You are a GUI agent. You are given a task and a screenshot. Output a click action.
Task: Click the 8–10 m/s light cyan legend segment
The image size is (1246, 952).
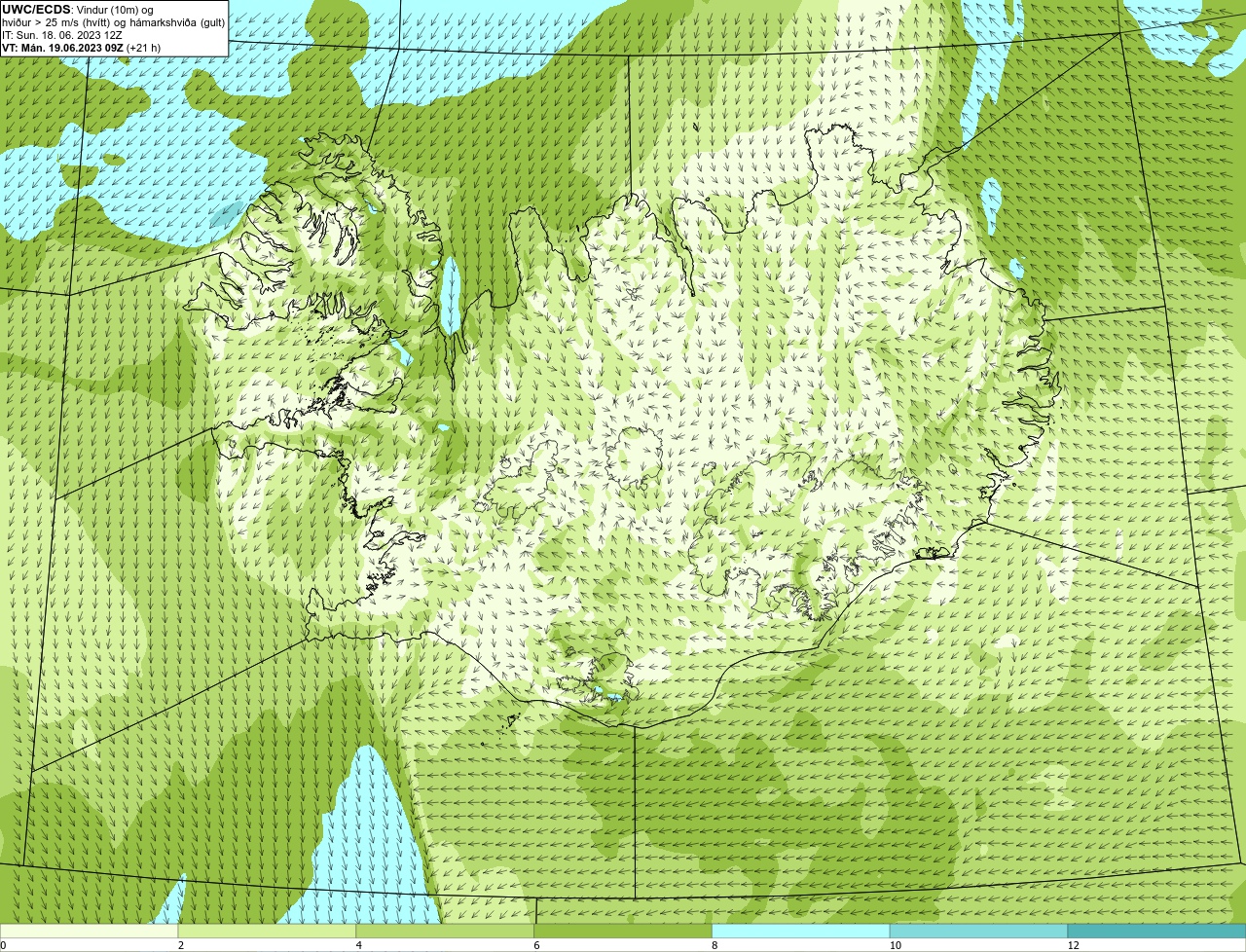click(x=801, y=932)
